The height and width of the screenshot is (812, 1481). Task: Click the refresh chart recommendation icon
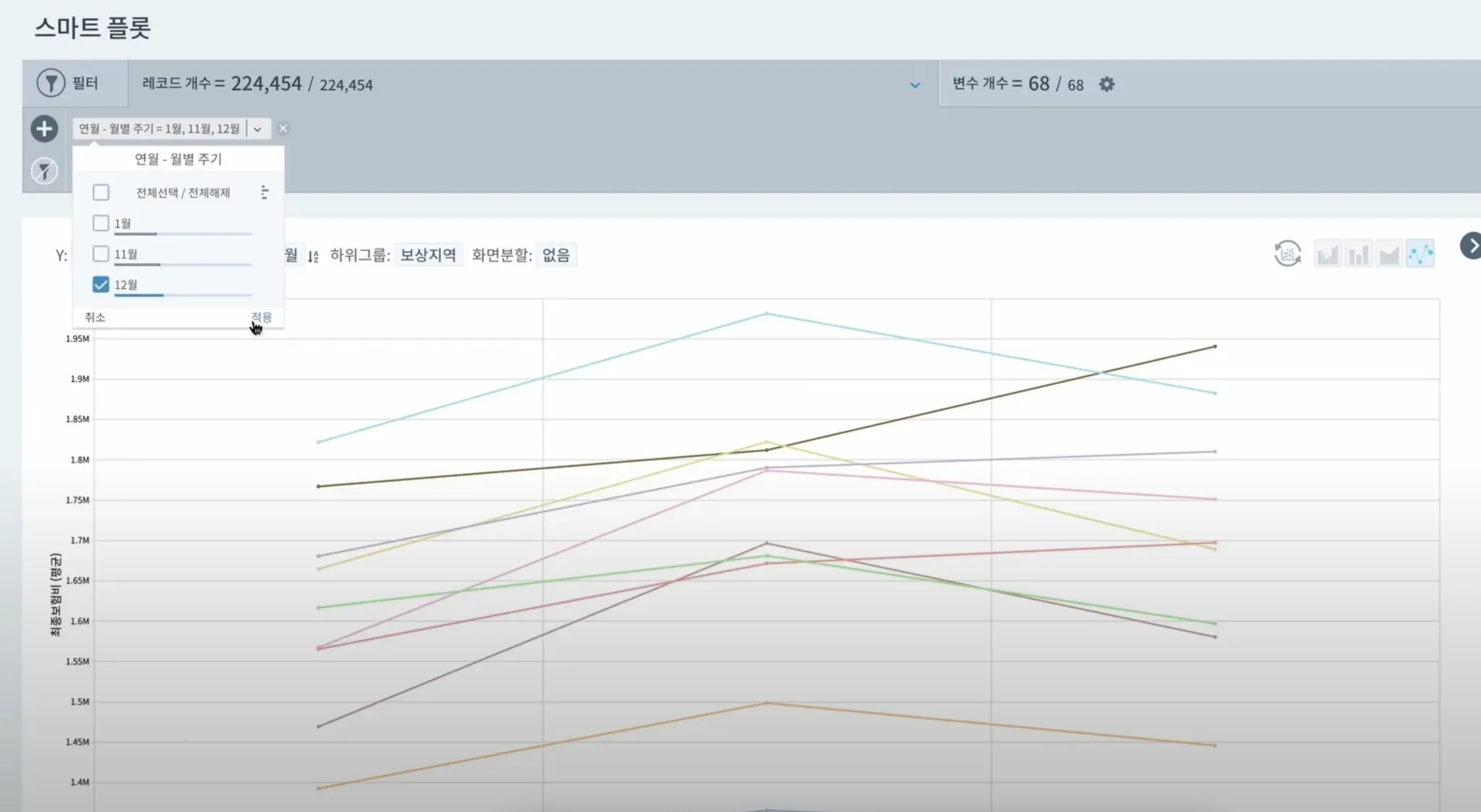coord(1287,254)
